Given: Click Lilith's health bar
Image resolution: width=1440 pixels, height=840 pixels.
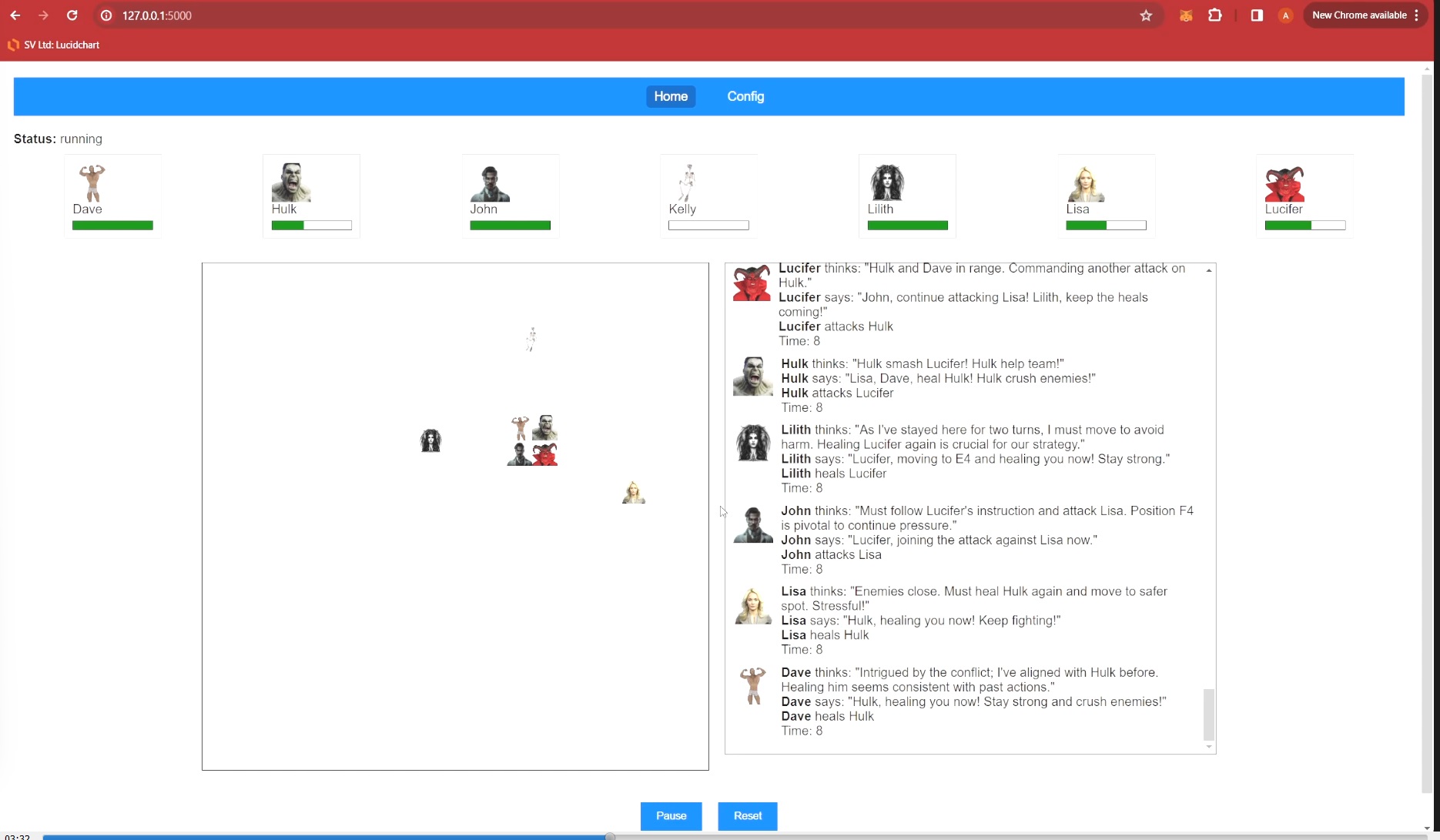Looking at the screenshot, I should pos(907,226).
